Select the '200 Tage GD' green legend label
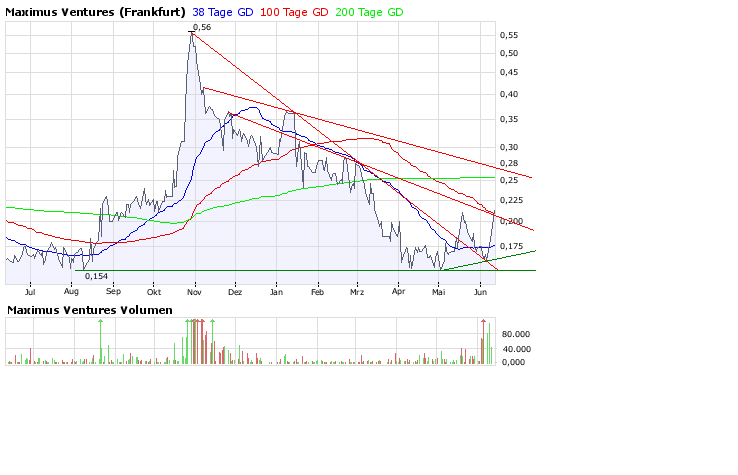 pyautogui.click(x=369, y=12)
